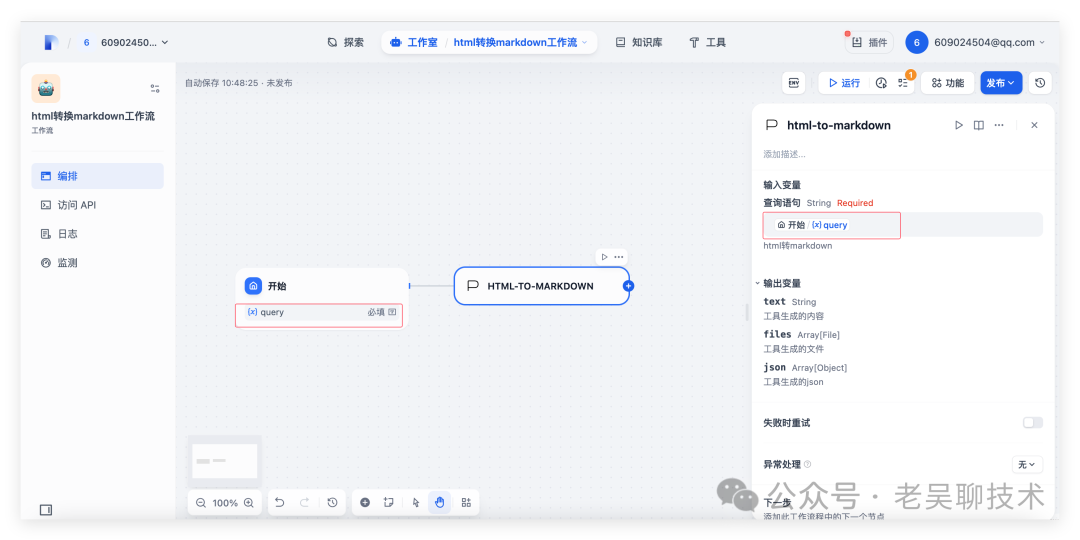Go to the 工具 tab
1080x540 pixels.
(707, 43)
